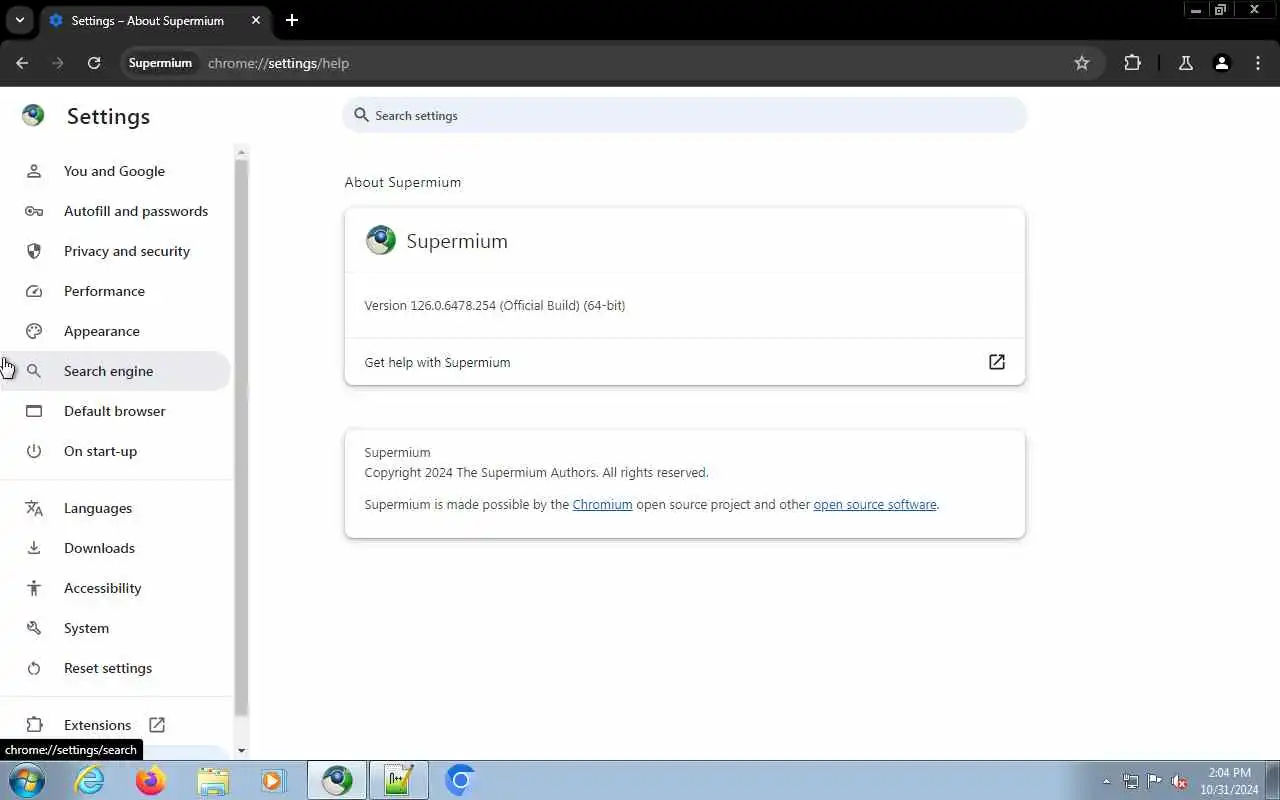Image resolution: width=1280 pixels, height=800 pixels.
Task: Open the Chromium link
Action: point(602,504)
